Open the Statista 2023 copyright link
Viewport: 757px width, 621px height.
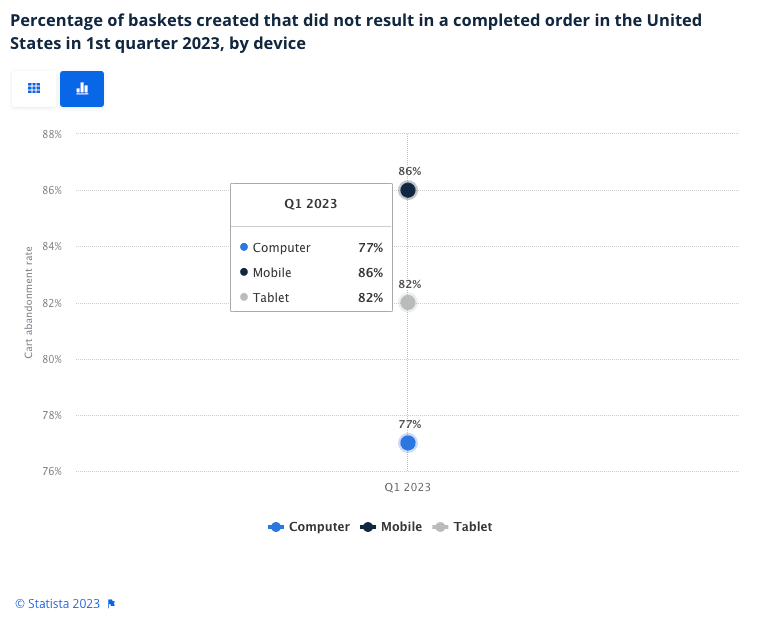coord(57,604)
